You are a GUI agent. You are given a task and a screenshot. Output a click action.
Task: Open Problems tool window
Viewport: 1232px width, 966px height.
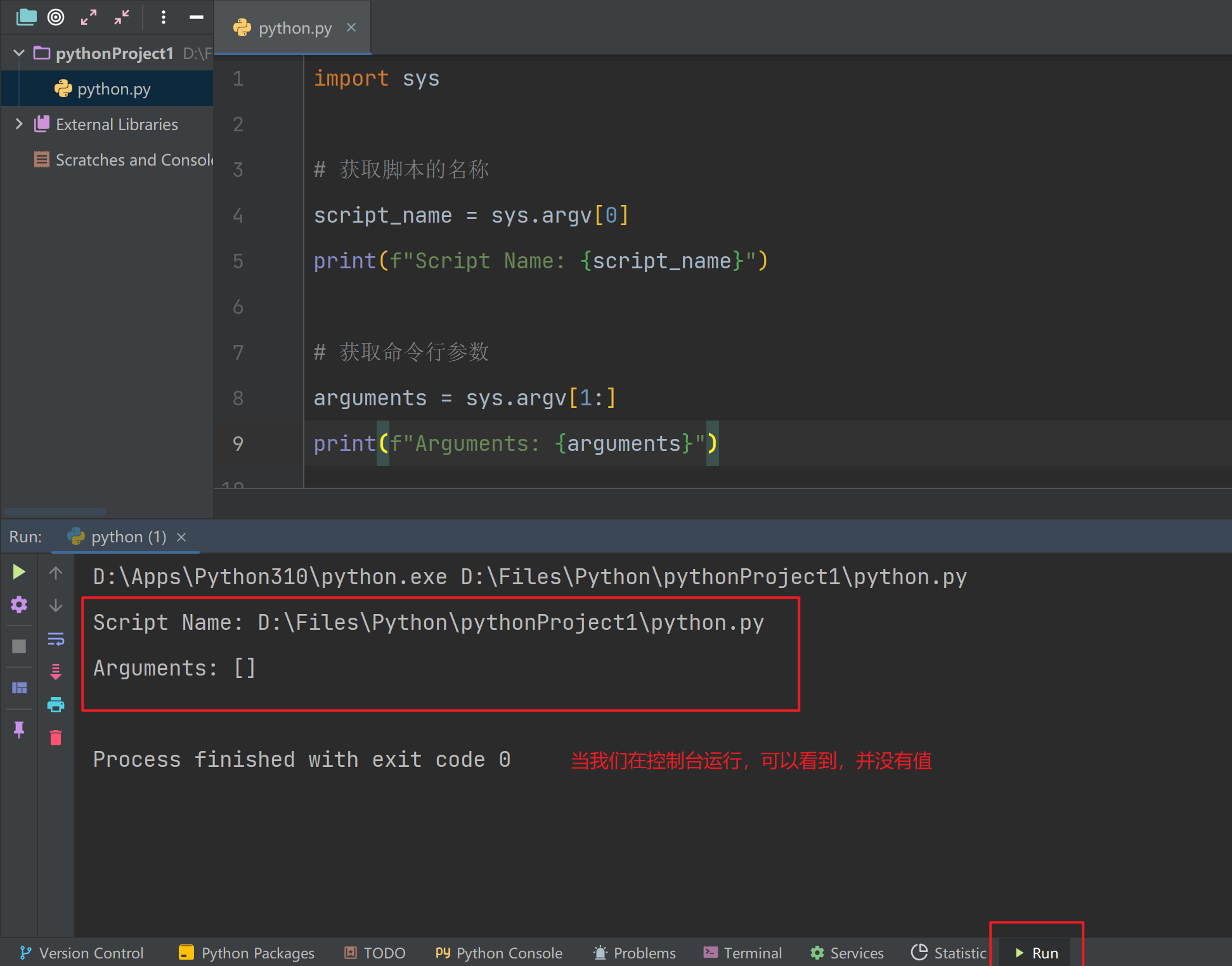tap(634, 953)
